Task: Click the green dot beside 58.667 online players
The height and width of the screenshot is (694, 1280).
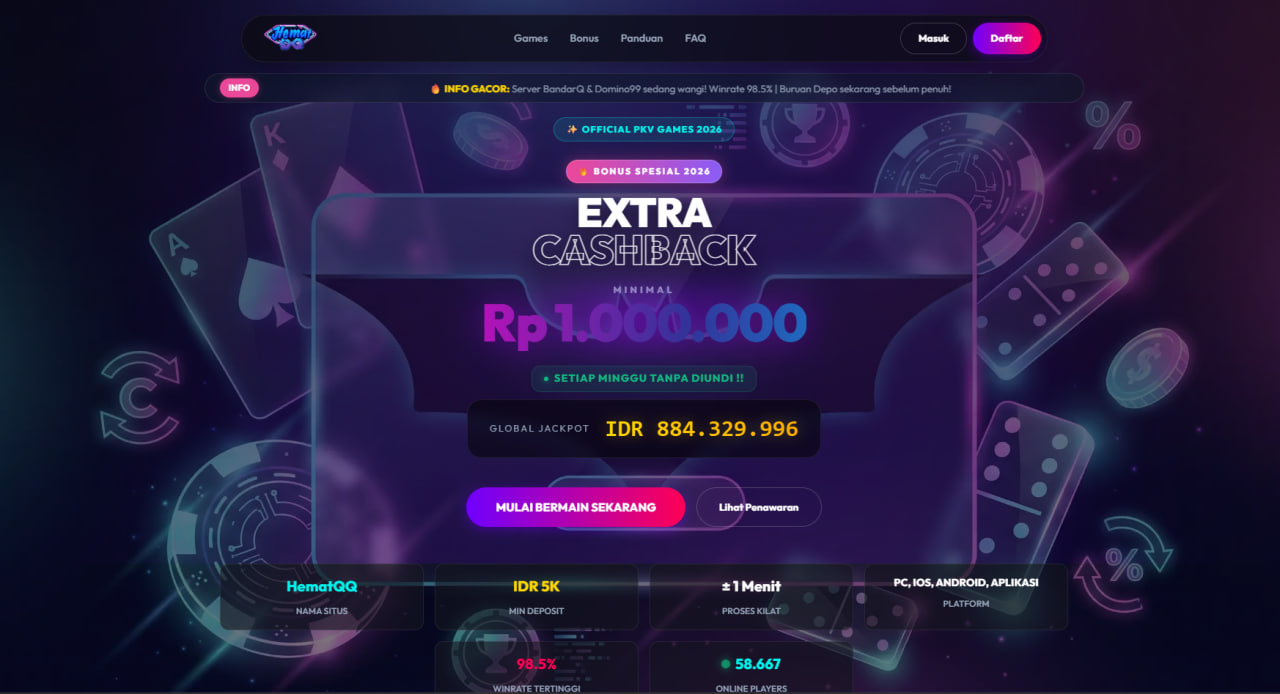Action: 726,664
